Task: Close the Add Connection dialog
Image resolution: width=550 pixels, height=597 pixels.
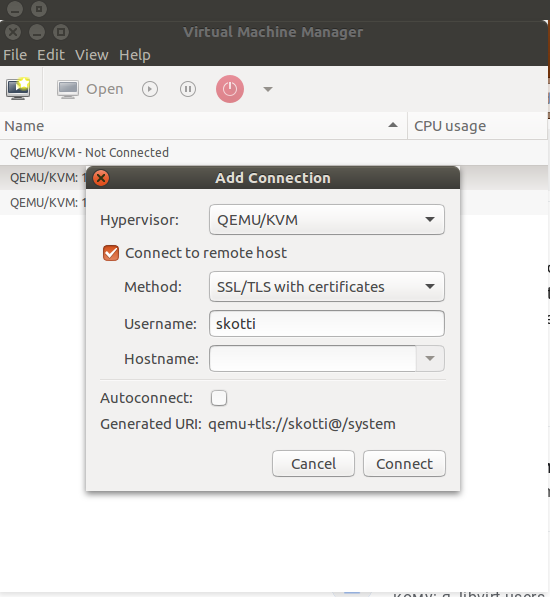Action: (x=101, y=178)
